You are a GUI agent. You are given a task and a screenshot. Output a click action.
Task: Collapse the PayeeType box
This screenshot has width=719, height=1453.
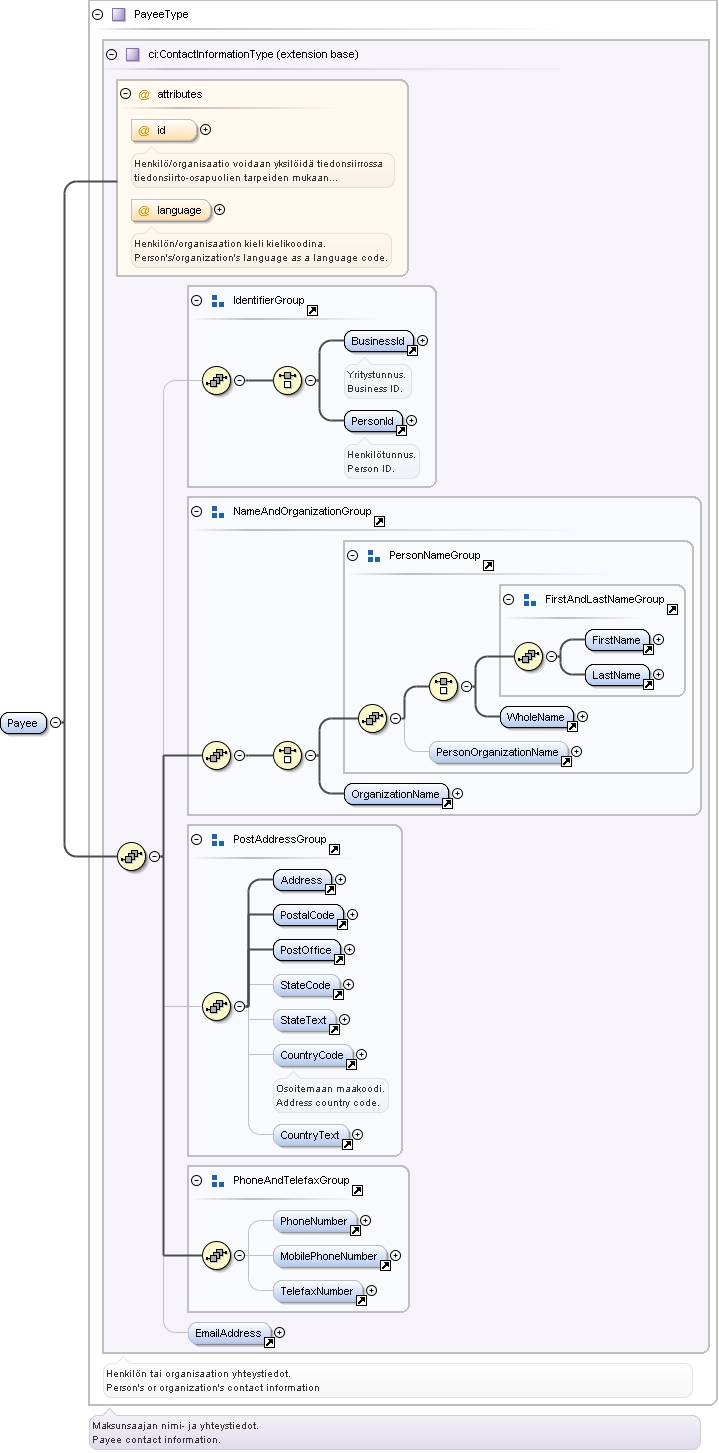(97, 15)
